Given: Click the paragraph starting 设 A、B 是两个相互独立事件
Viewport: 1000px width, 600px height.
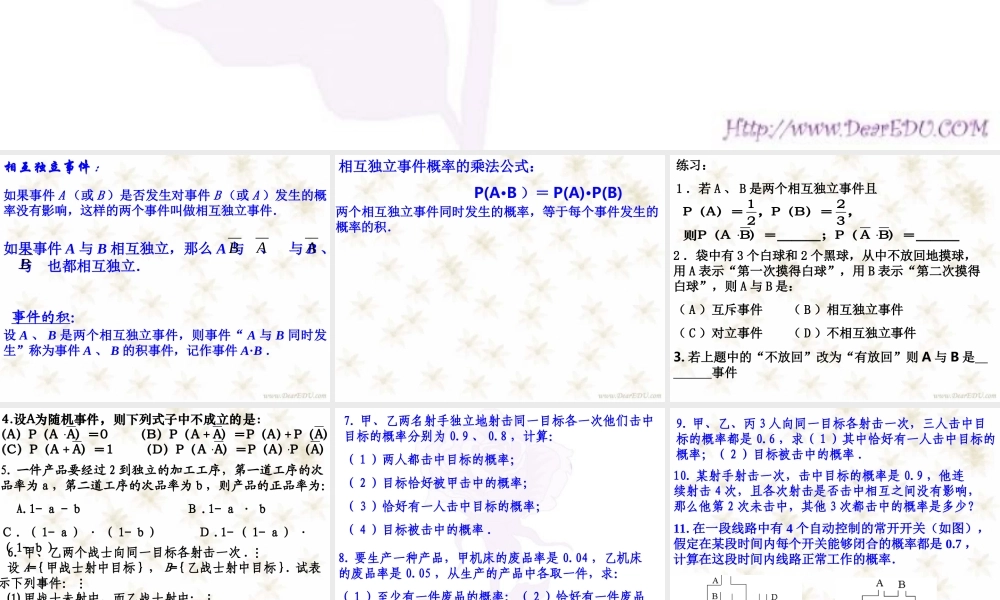Looking at the screenshot, I should [165, 342].
